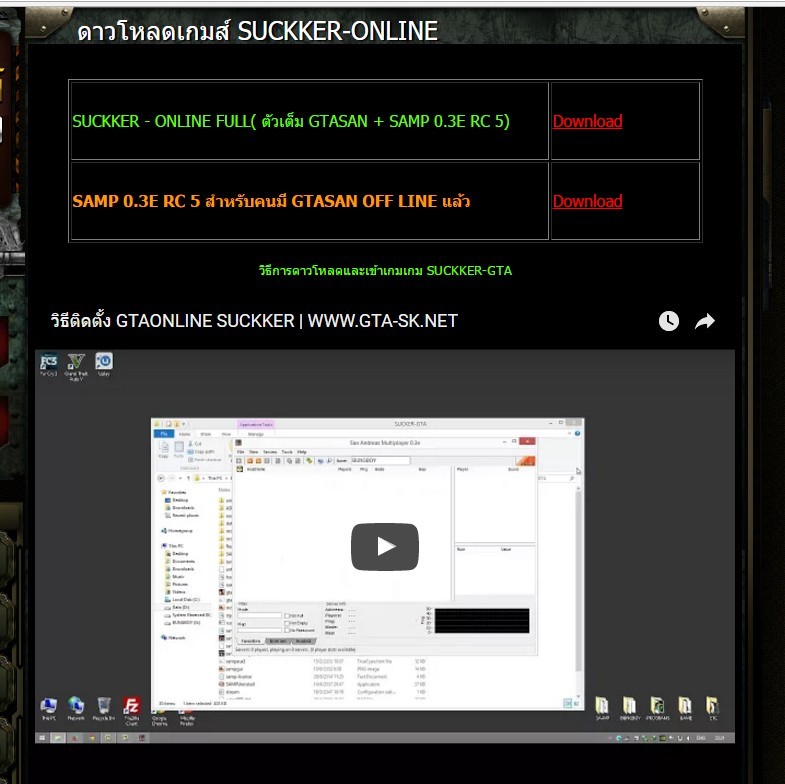Image resolution: width=785 pixels, height=784 pixels.
Task: Click Download link for SUCKKER - ONLINE FULL
Action: pos(587,121)
